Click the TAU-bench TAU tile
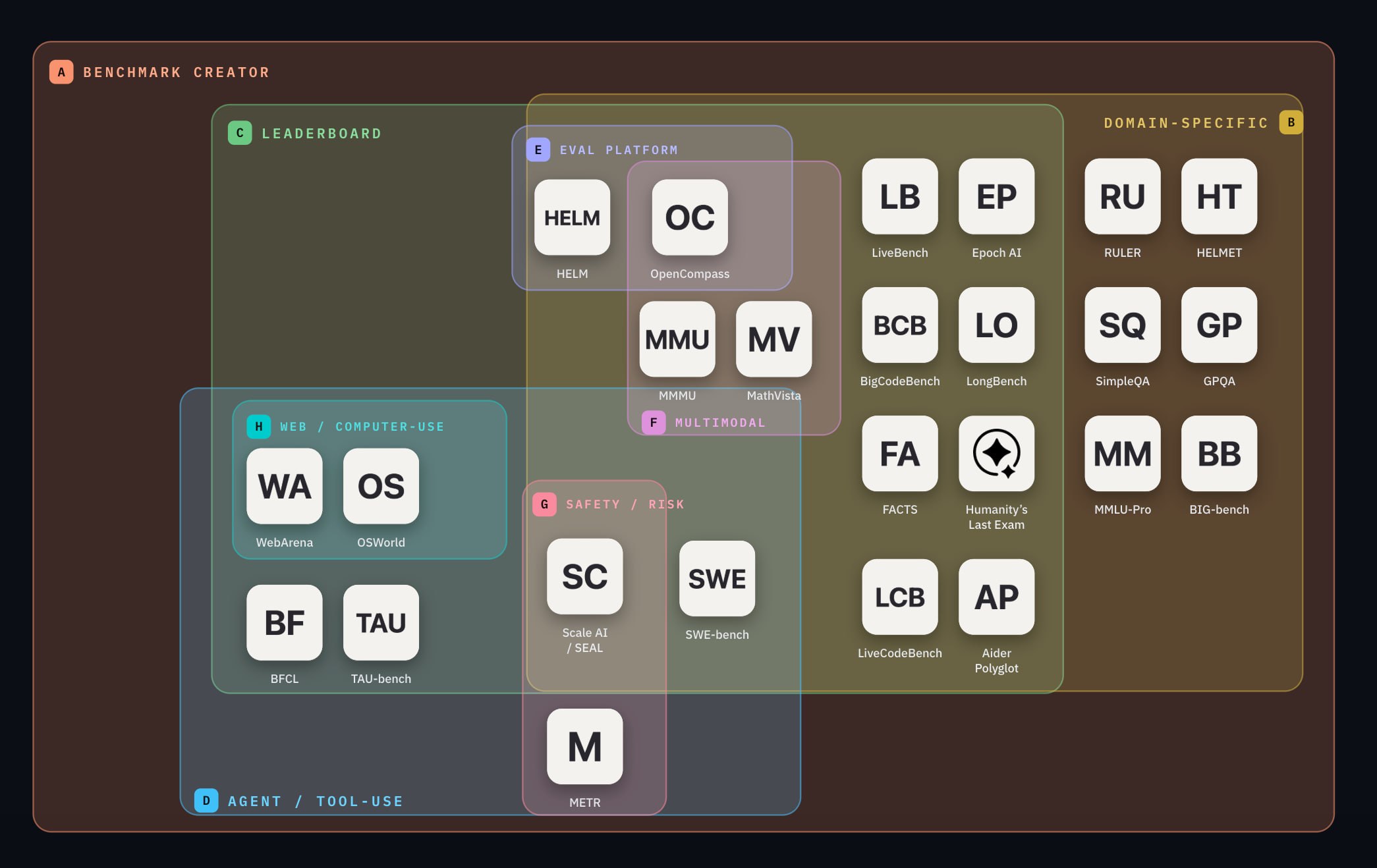 click(x=381, y=622)
